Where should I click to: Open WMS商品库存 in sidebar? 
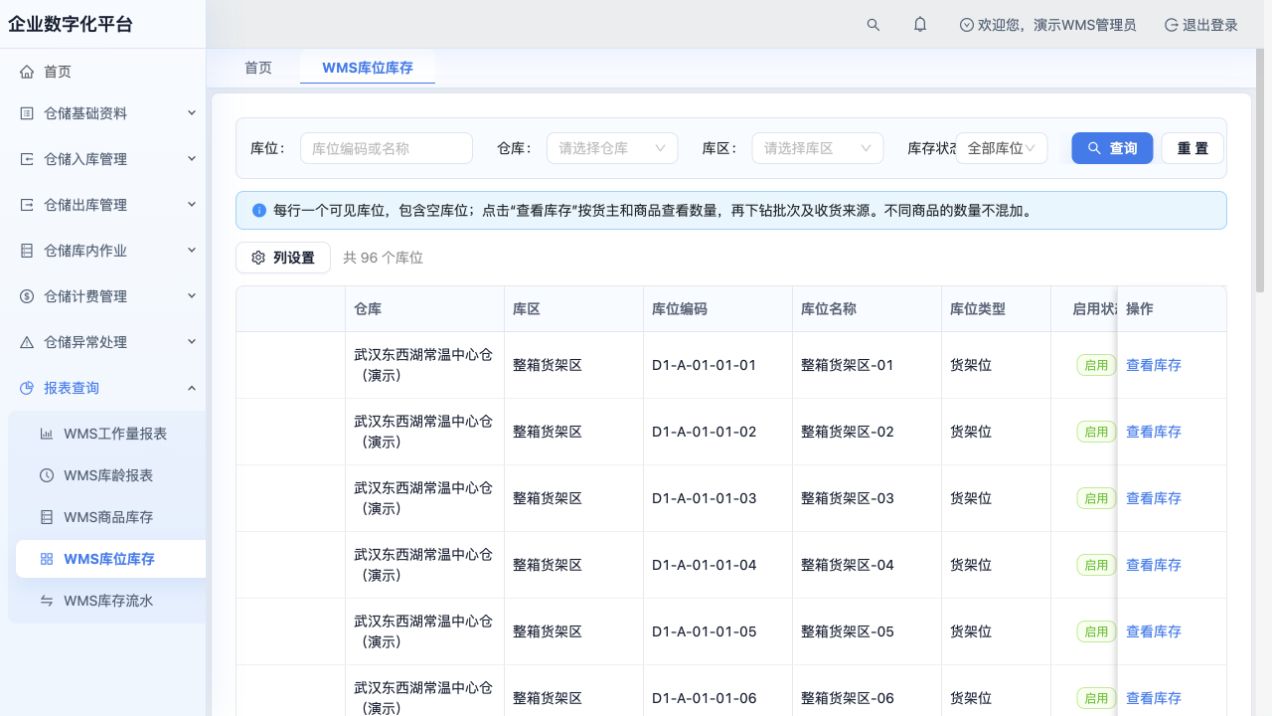coord(107,517)
